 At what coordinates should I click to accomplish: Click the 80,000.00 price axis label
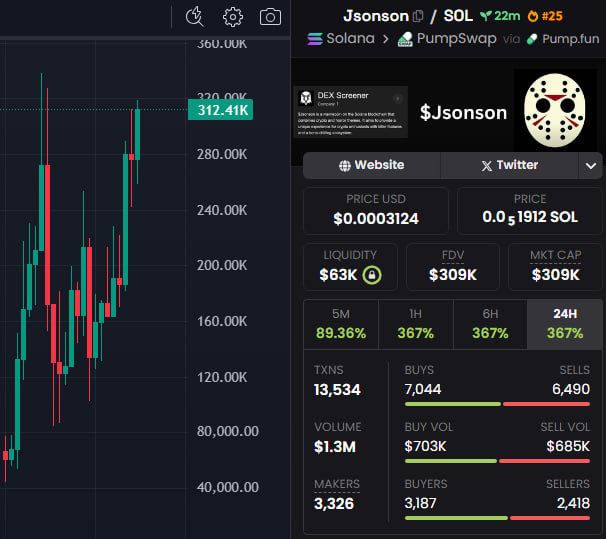(228, 431)
